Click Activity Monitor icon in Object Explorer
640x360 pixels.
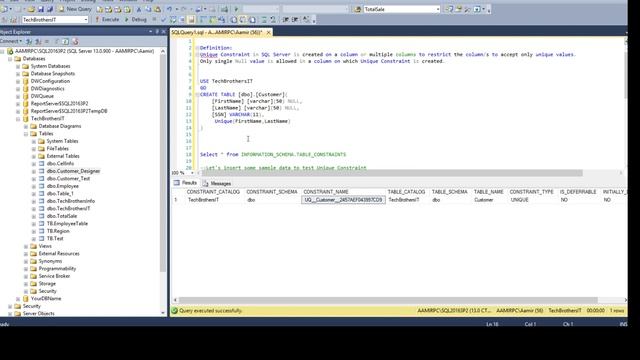75,41
